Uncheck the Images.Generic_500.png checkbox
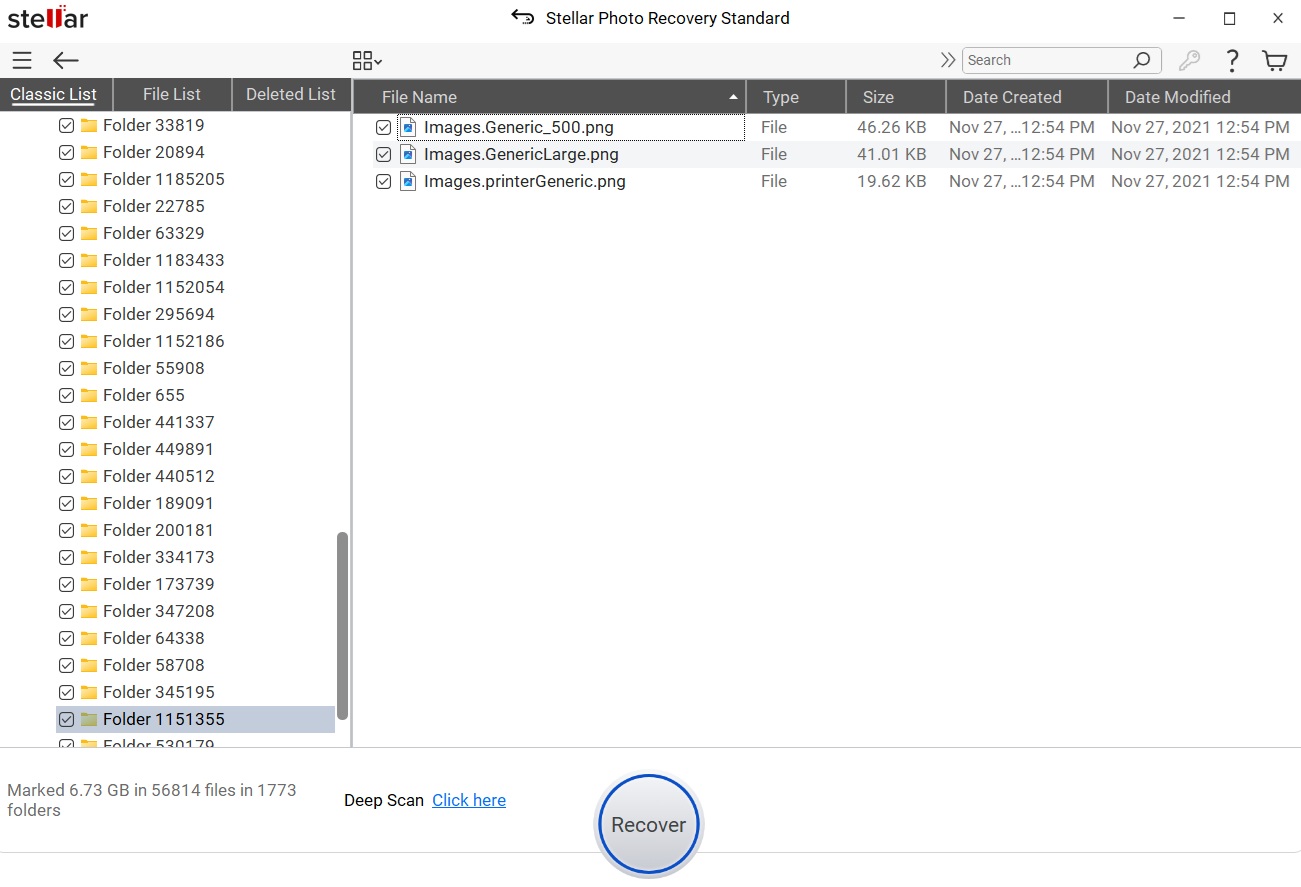 point(383,128)
